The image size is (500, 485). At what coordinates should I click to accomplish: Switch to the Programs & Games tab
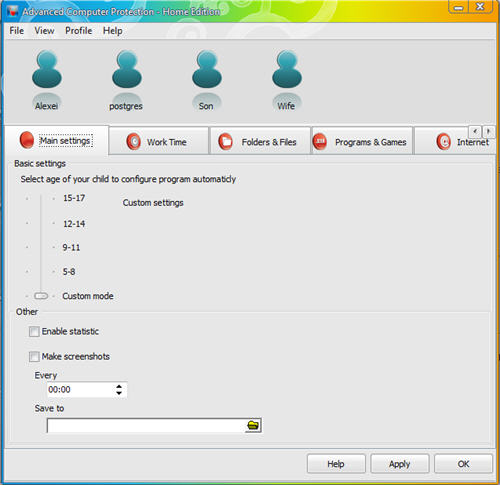click(362, 142)
